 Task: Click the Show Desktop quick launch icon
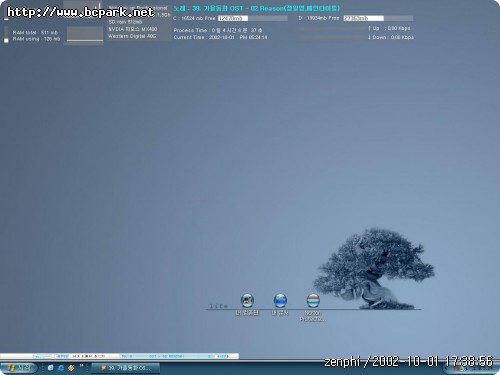(x=50, y=368)
